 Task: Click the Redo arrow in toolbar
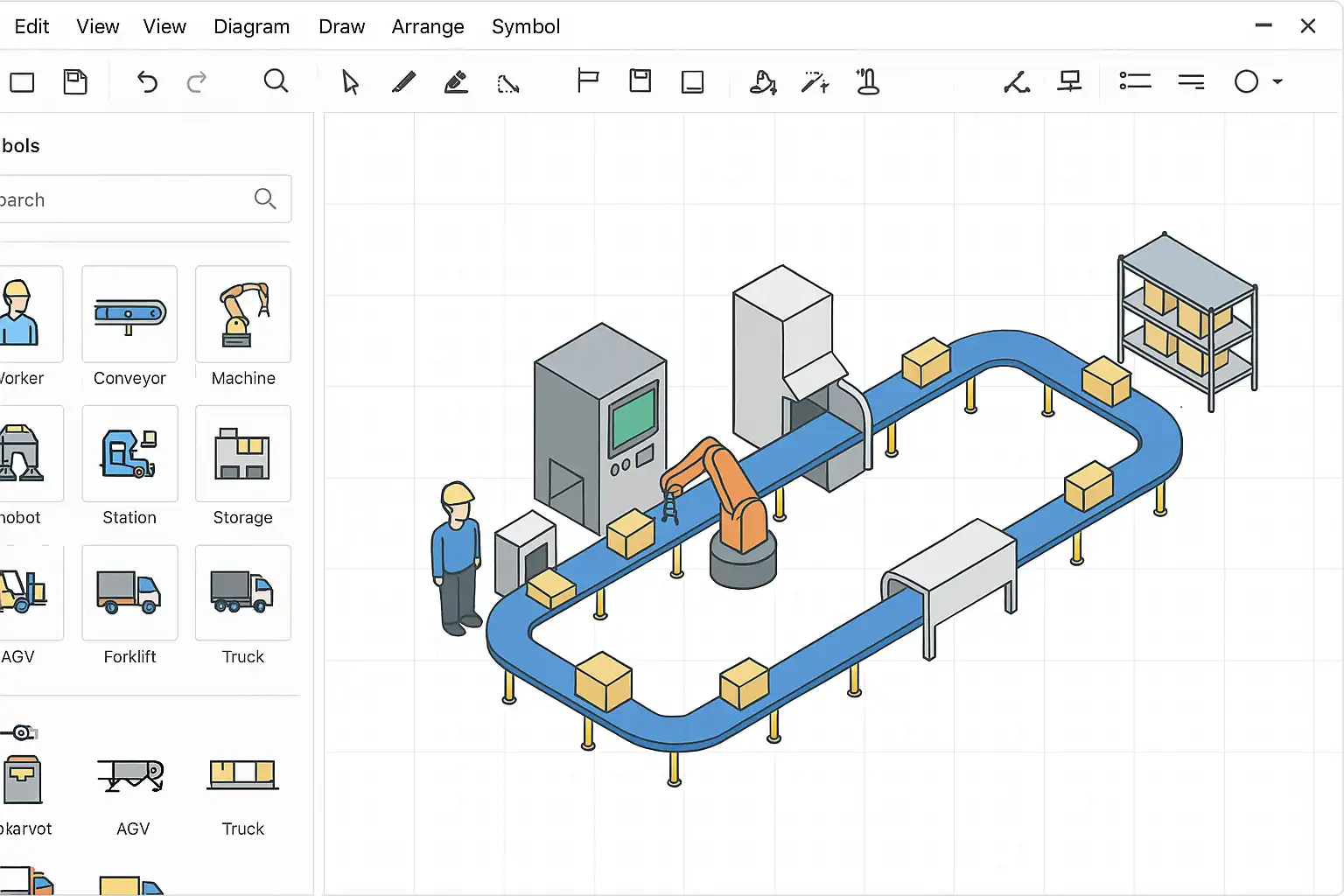tap(197, 82)
